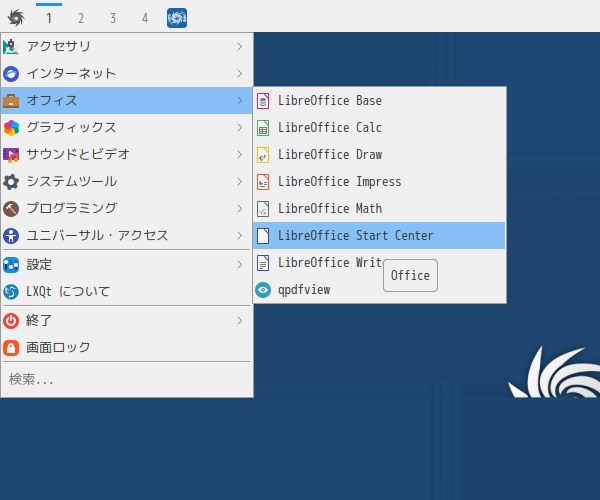Expand the システムツール submenu arrow
The image size is (600, 500).
click(240, 182)
